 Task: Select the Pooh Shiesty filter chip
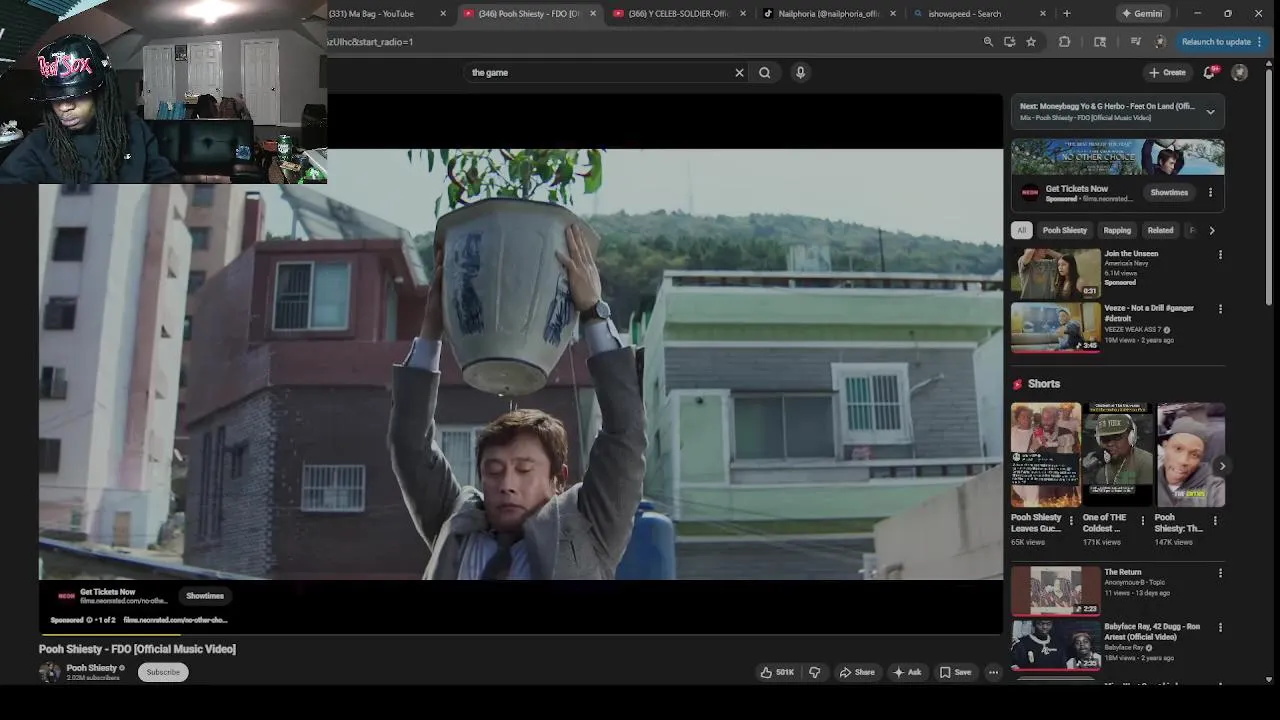[x=1065, y=230]
